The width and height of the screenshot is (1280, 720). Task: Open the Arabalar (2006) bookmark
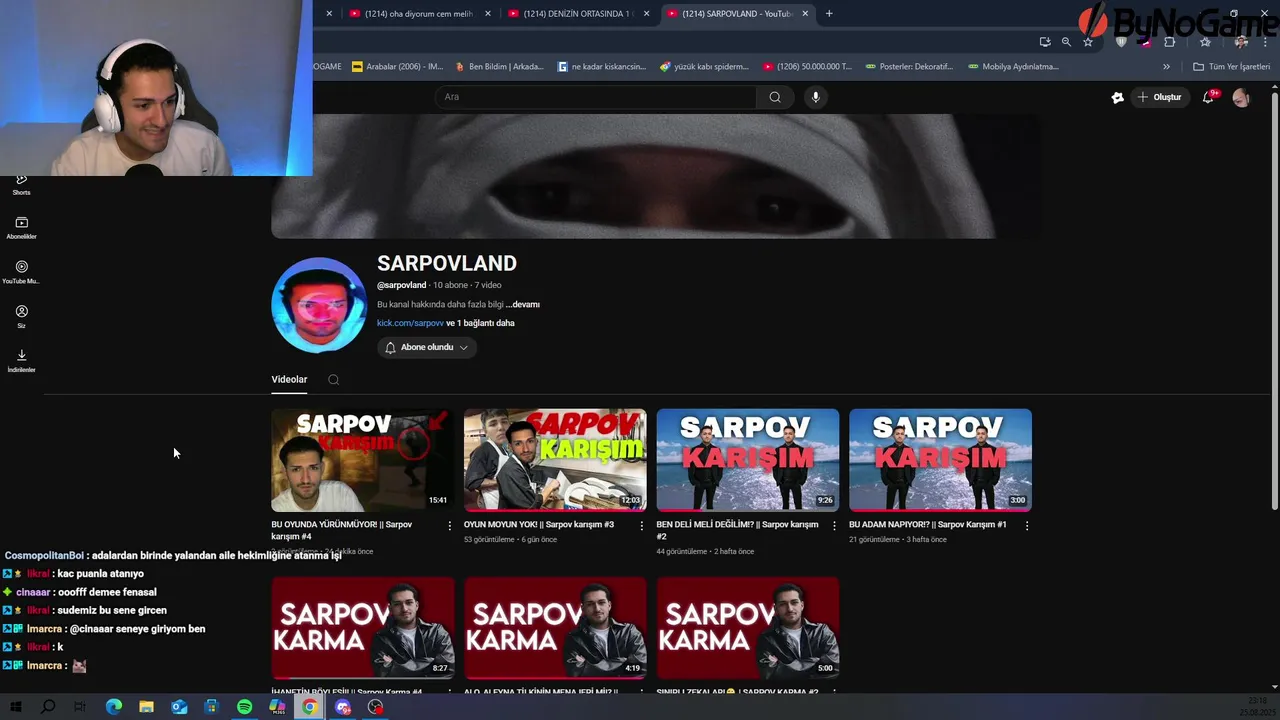pos(397,67)
